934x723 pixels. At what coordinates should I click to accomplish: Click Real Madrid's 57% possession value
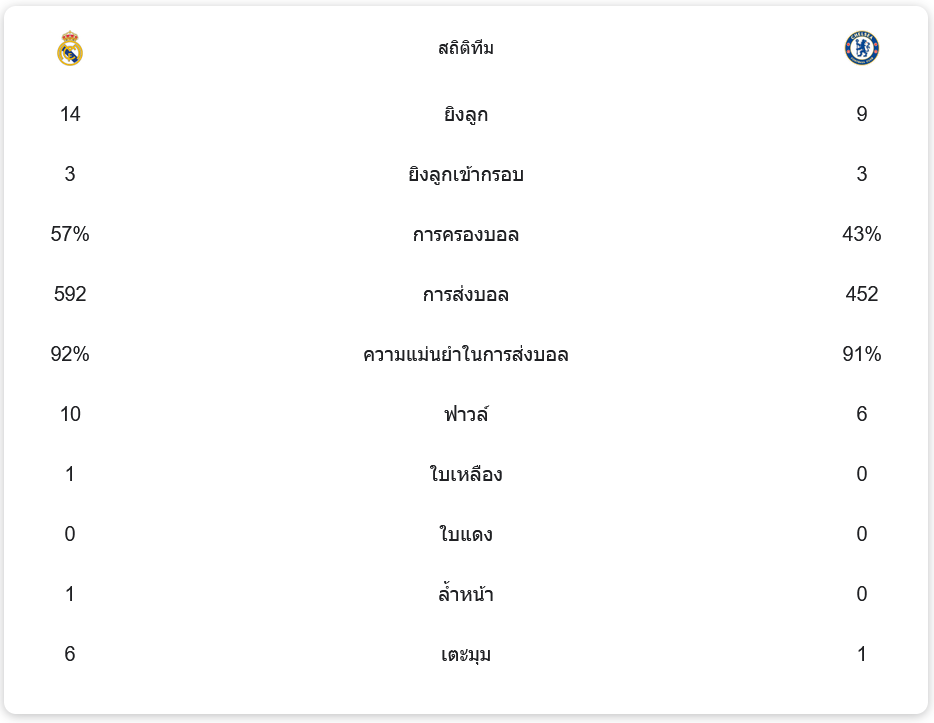(x=70, y=234)
